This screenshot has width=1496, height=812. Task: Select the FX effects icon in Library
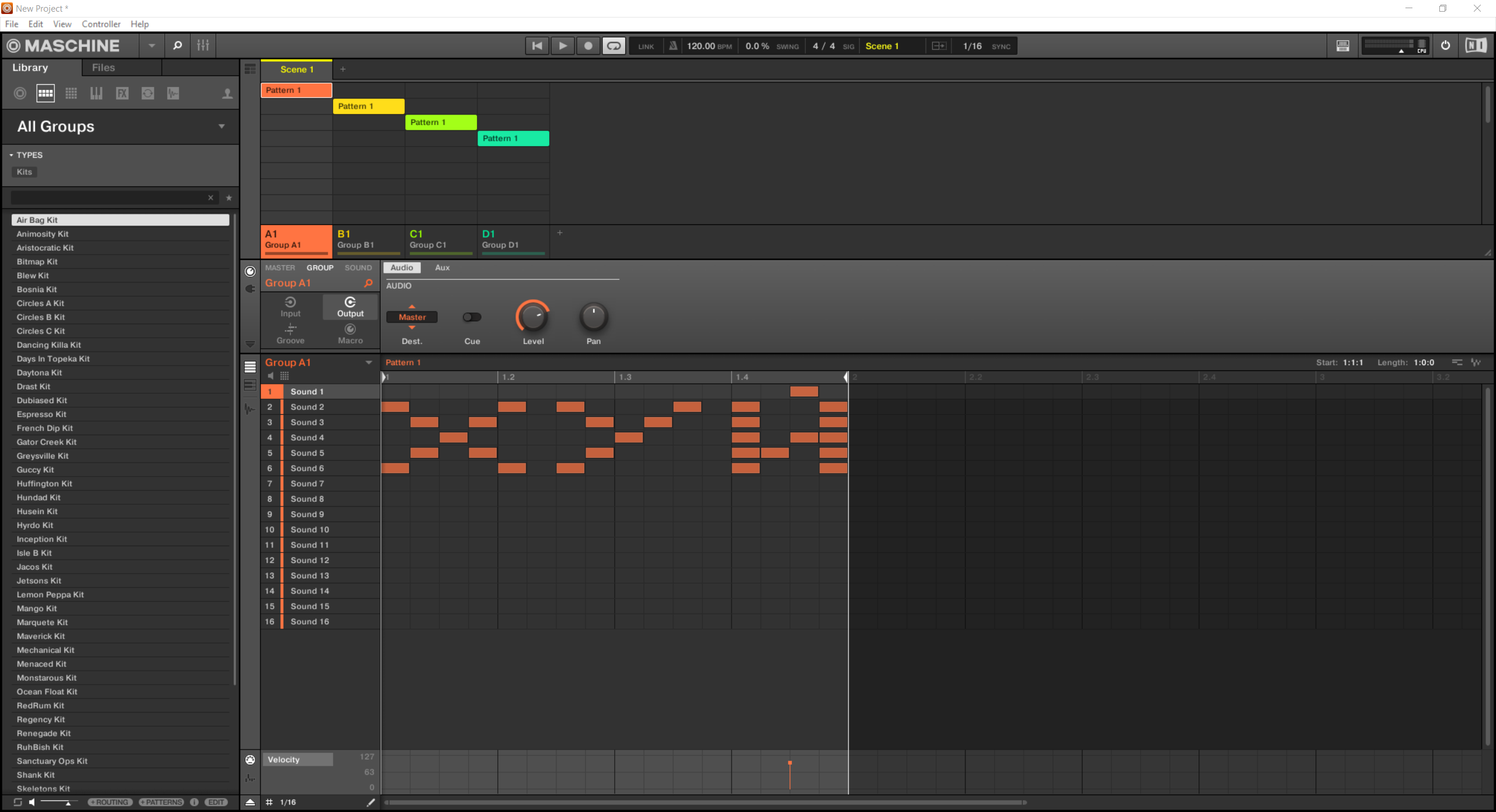122,93
